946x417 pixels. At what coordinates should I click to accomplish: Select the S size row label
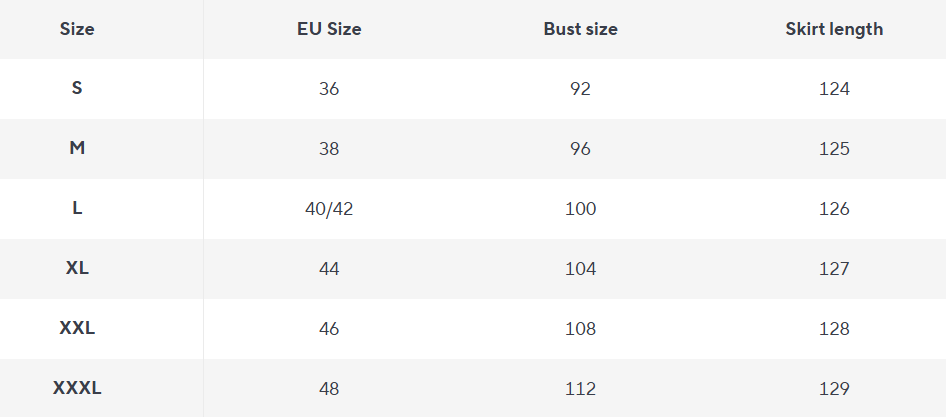pyautogui.click(x=77, y=88)
